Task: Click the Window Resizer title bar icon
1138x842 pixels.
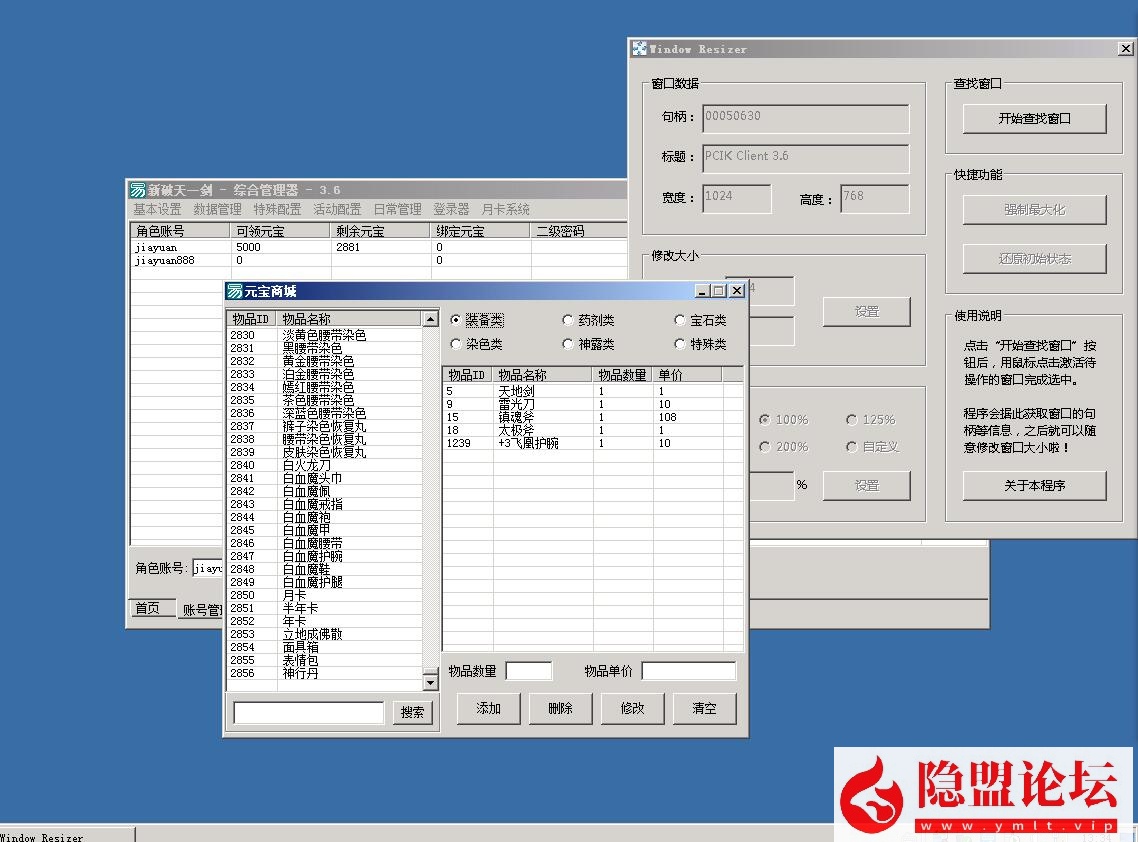Action: [640, 49]
